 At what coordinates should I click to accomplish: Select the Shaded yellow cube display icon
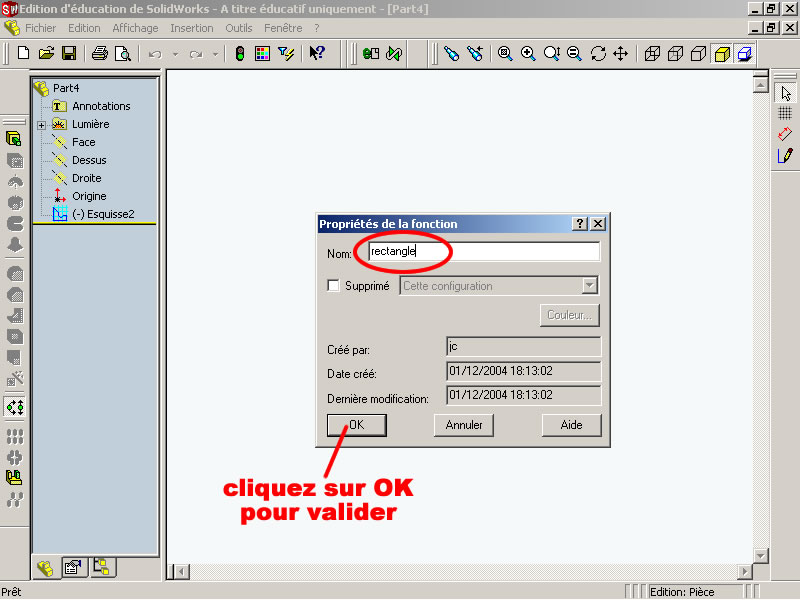pos(722,53)
